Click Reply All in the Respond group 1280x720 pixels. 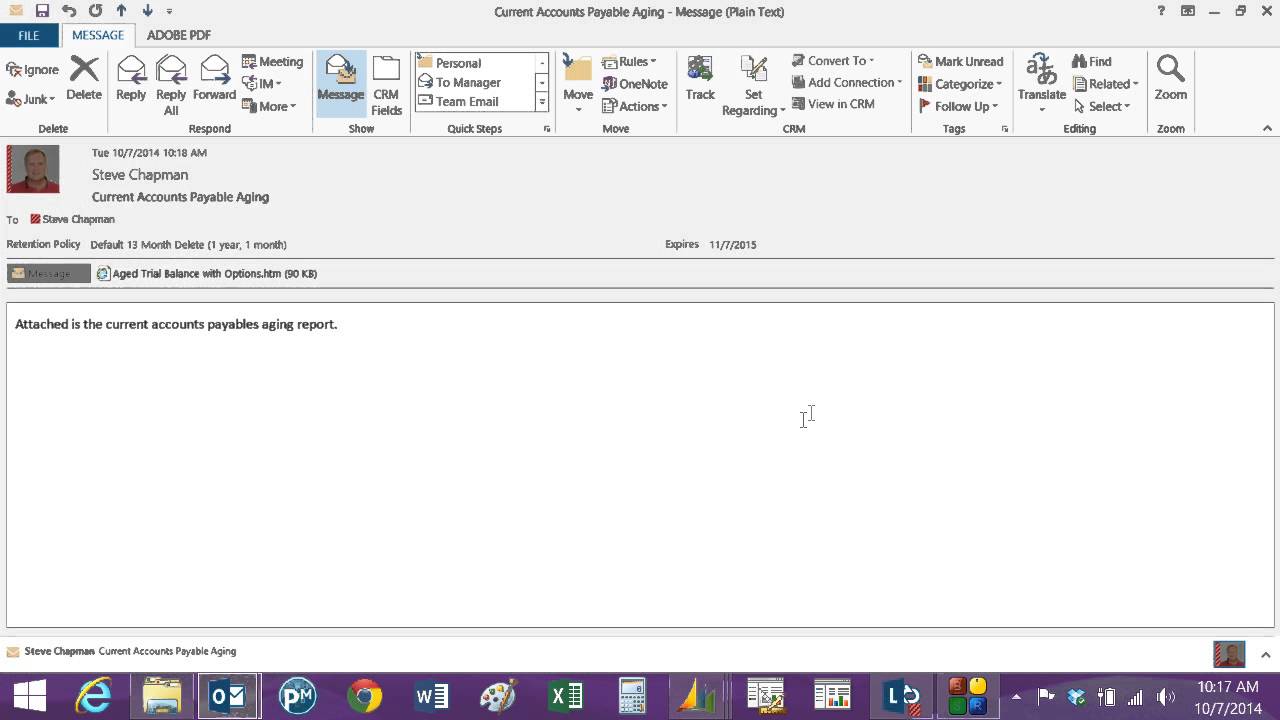click(x=171, y=85)
